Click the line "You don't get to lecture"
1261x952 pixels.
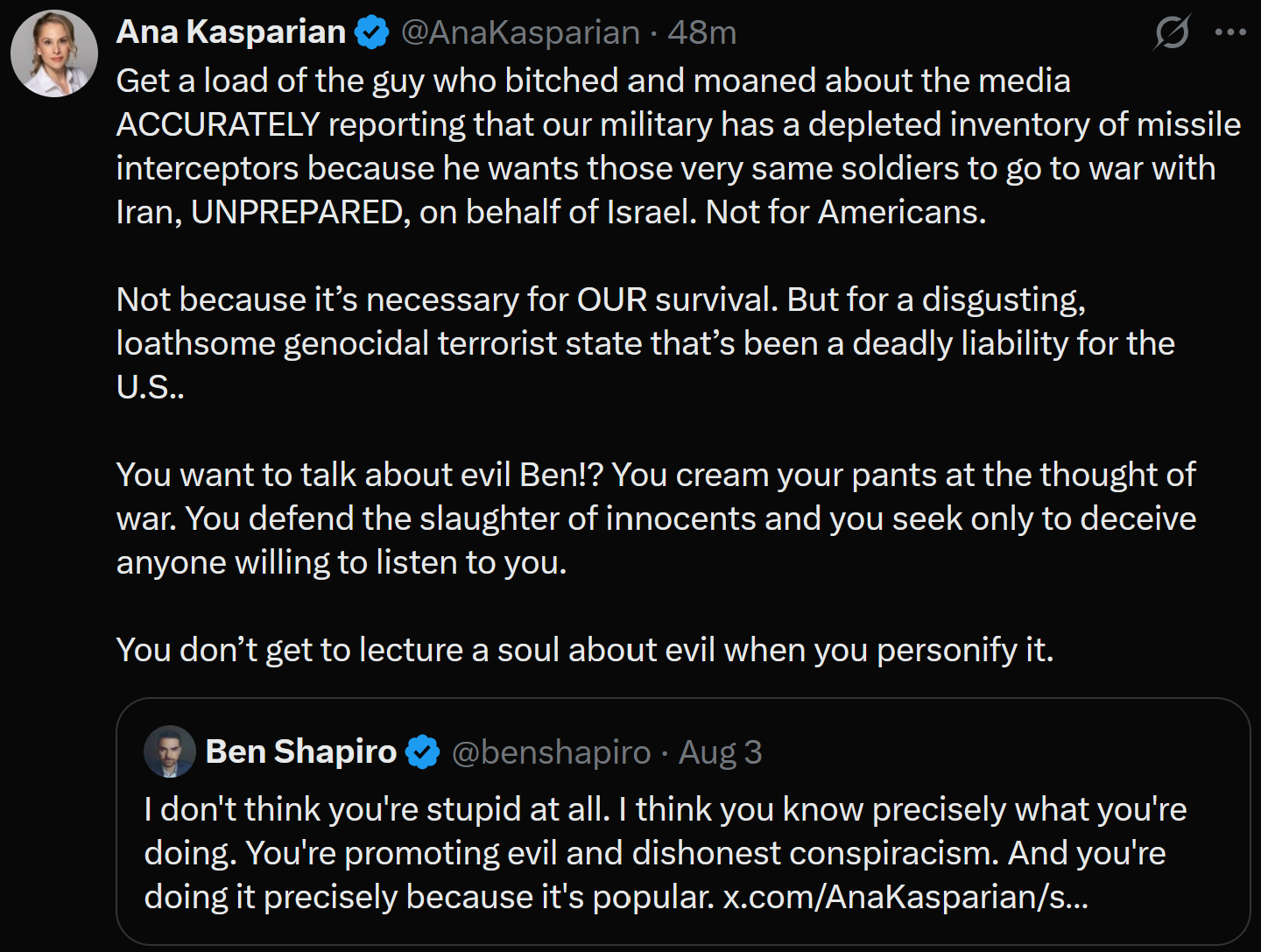click(x=585, y=650)
